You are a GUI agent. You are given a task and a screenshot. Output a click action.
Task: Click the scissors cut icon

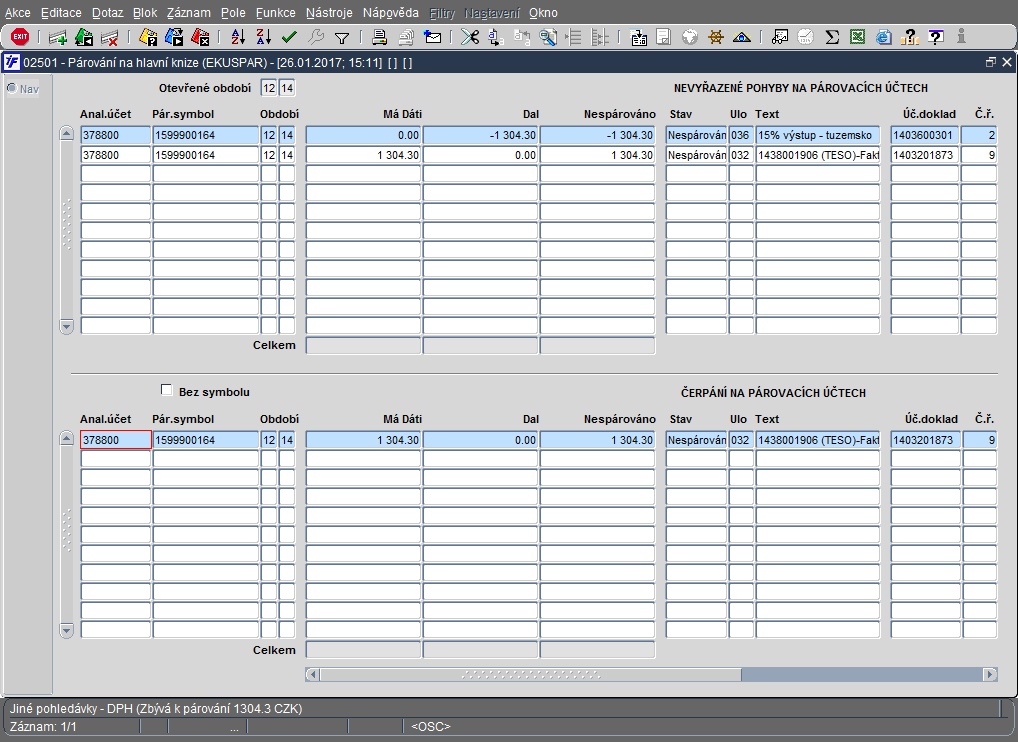470,38
